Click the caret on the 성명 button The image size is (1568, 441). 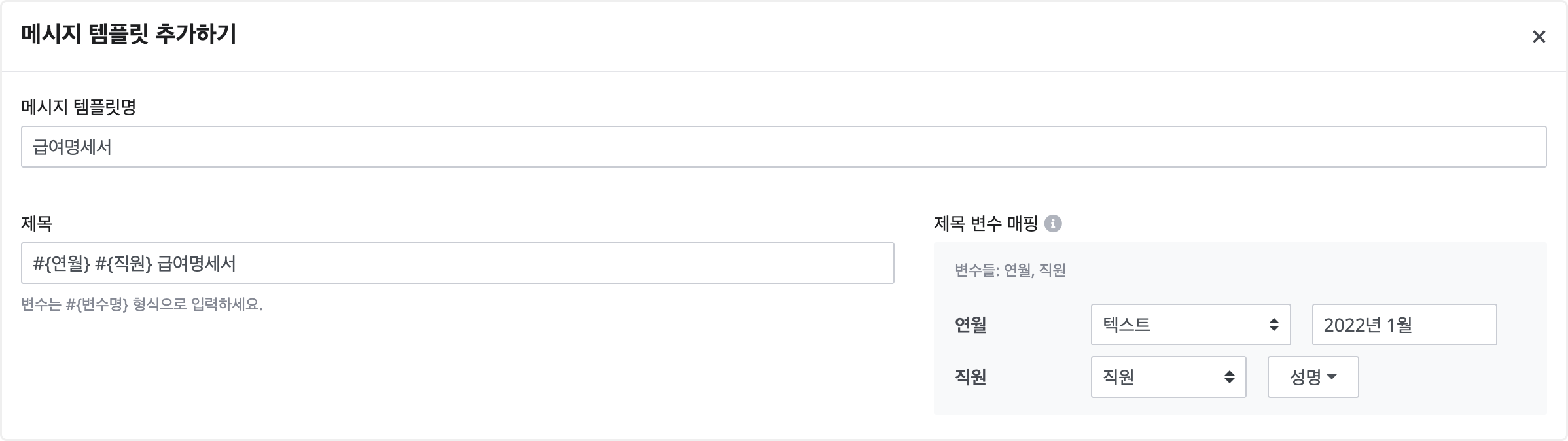pos(1332,377)
